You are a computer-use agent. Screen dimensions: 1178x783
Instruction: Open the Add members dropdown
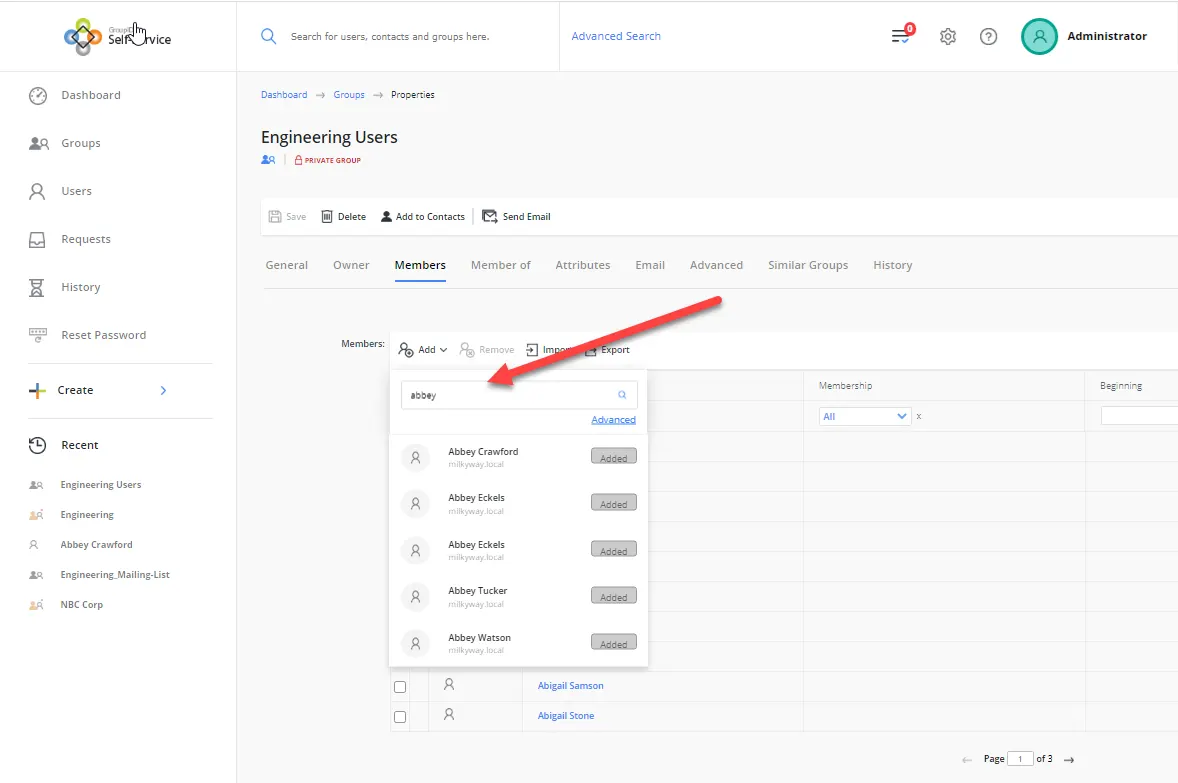[423, 349]
